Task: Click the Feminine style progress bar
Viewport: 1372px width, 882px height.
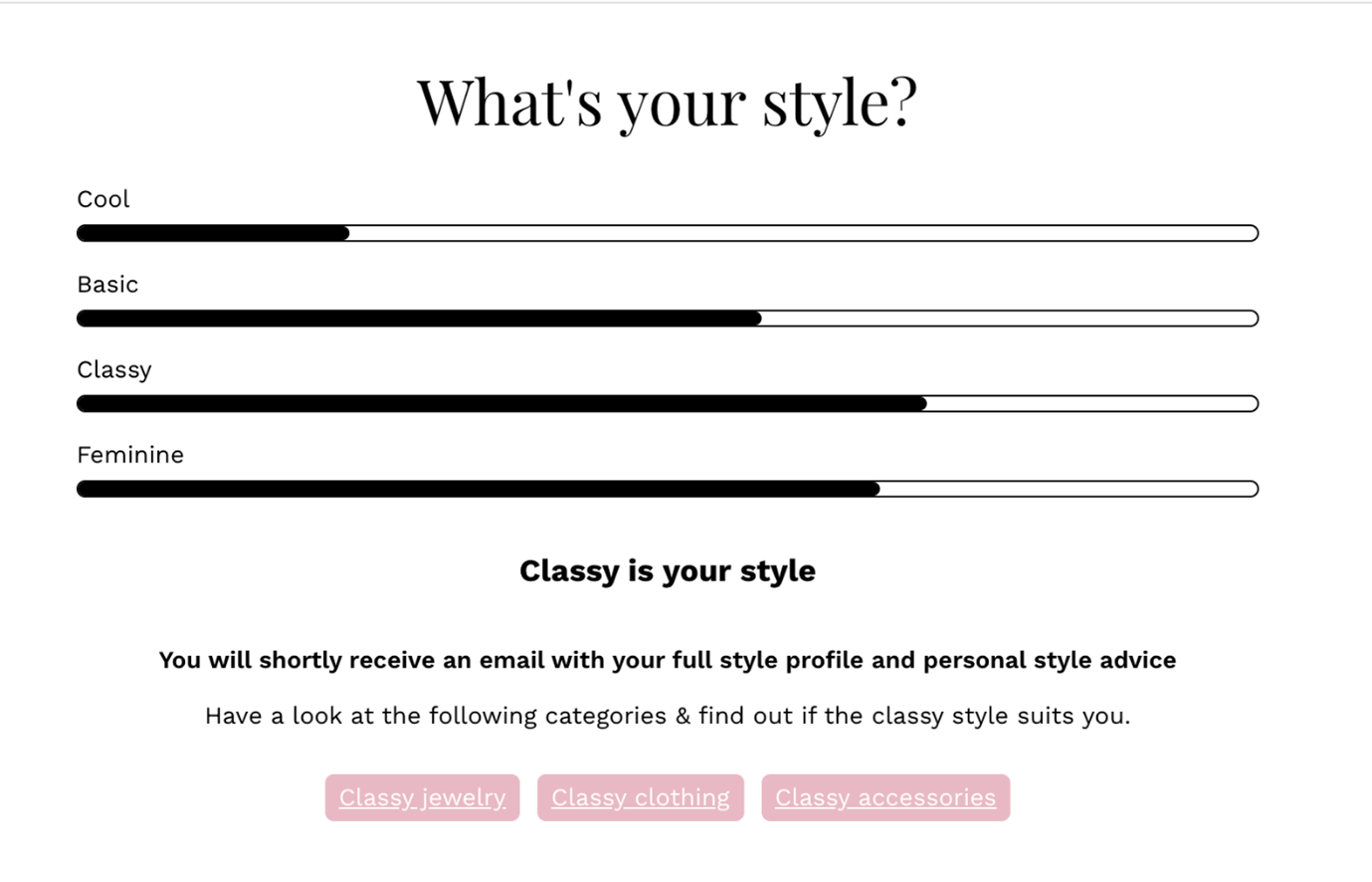Action: click(668, 489)
